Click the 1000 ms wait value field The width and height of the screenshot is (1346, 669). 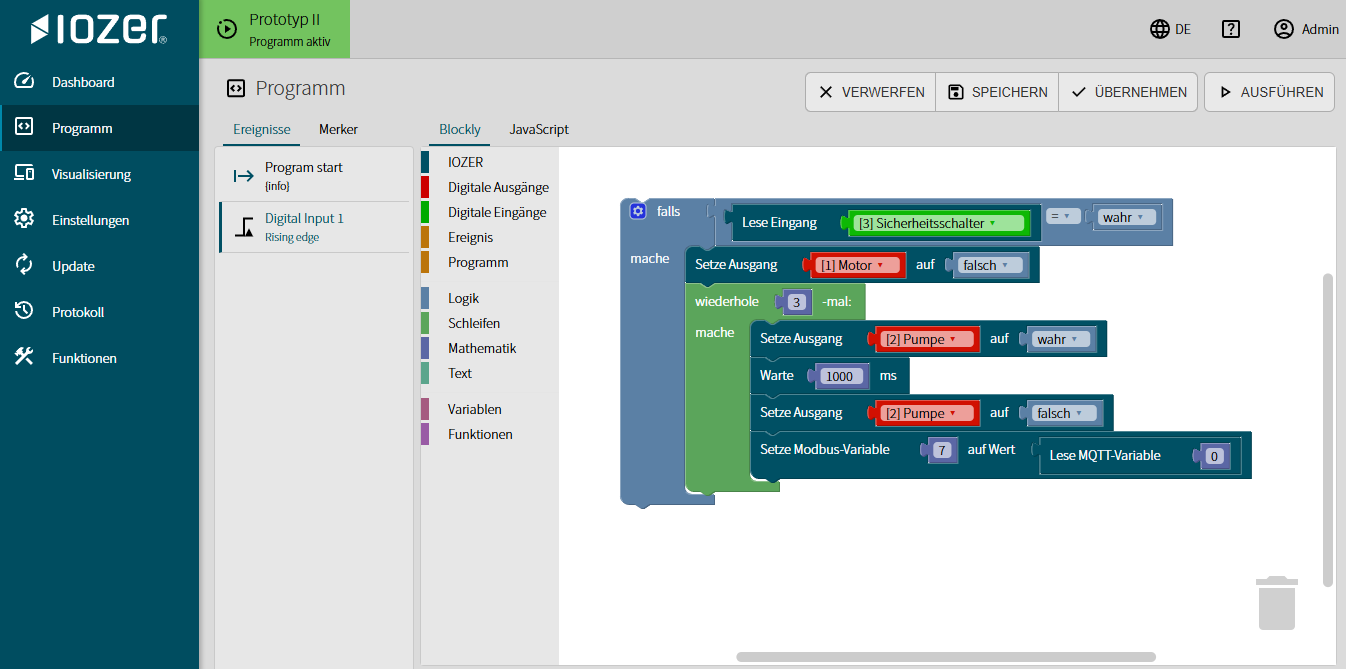[x=839, y=376]
